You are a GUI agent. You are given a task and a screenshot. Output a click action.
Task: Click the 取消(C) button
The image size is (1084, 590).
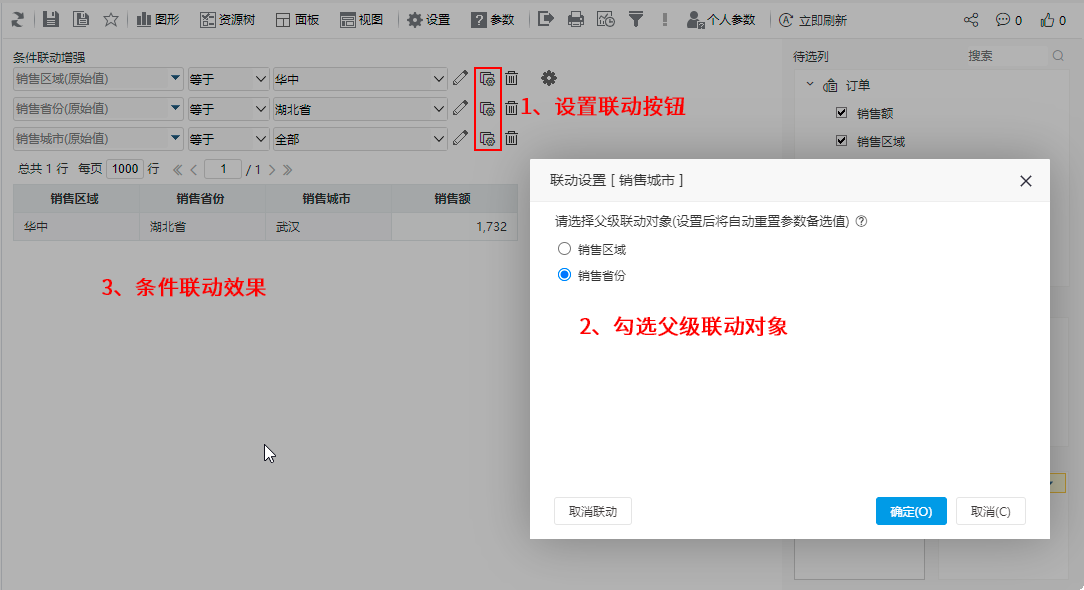[x=990, y=511]
